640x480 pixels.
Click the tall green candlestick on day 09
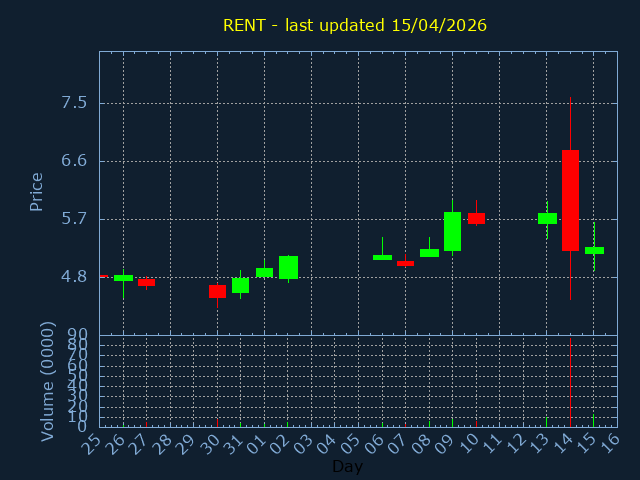click(452, 231)
